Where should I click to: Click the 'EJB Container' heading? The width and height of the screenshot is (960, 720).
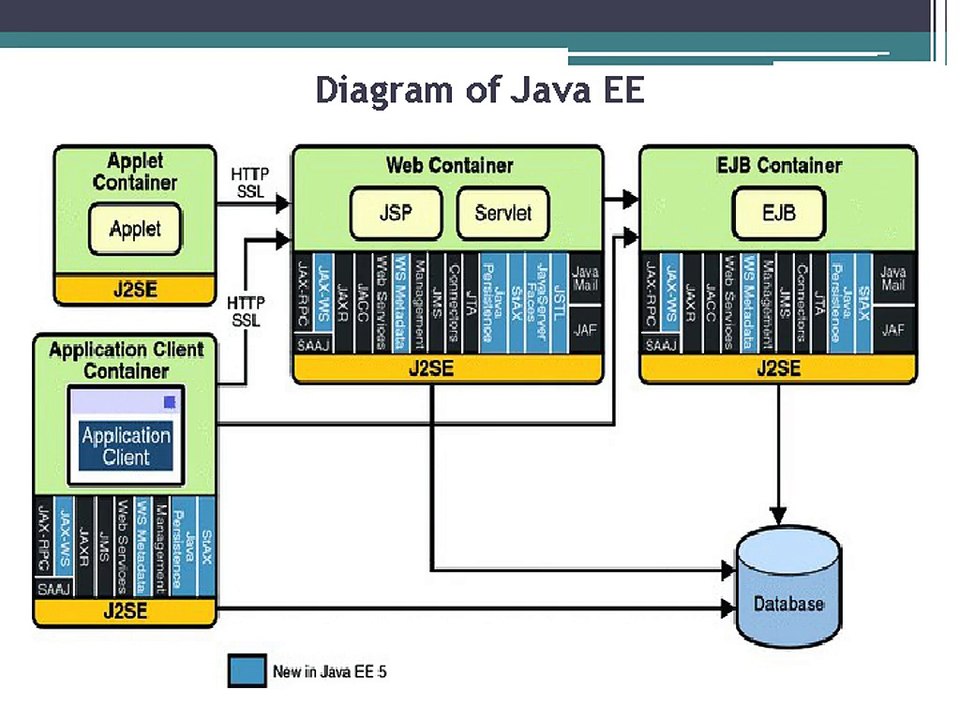(x=779, y=165)
